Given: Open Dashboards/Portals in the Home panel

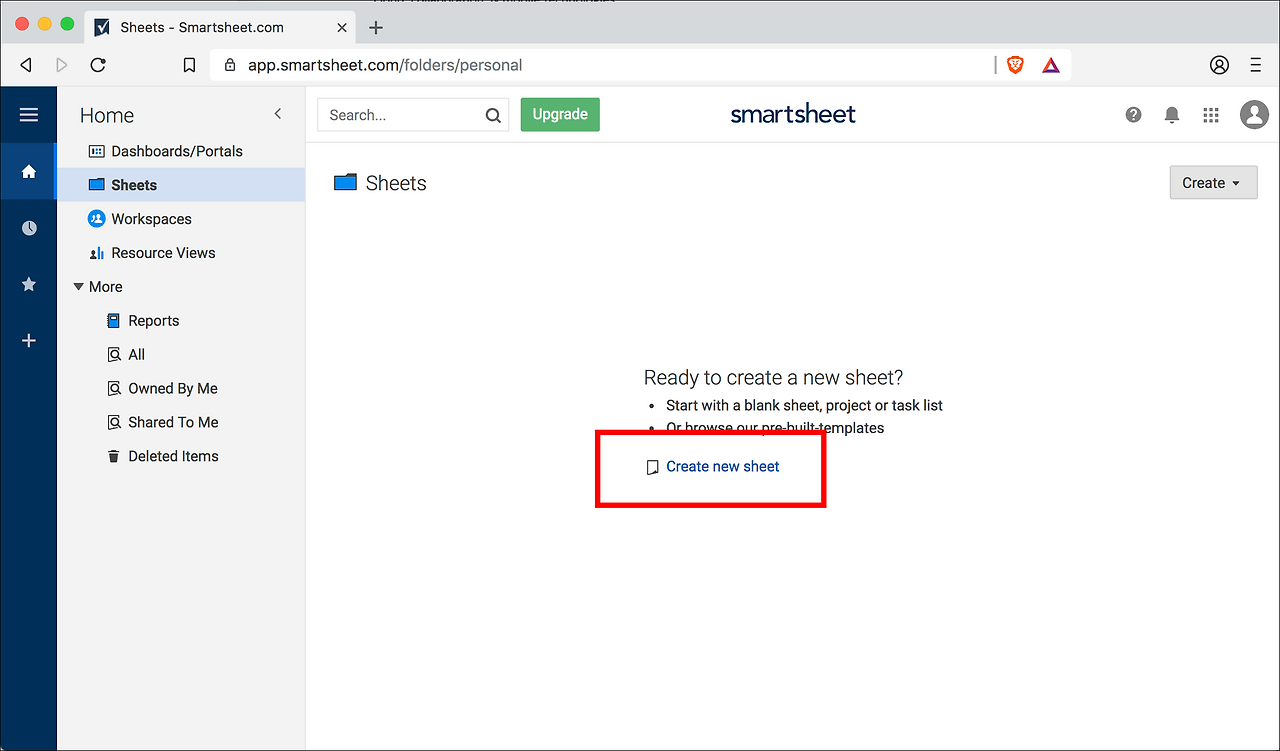Looking at the screenshot, I should coord(166,151).
